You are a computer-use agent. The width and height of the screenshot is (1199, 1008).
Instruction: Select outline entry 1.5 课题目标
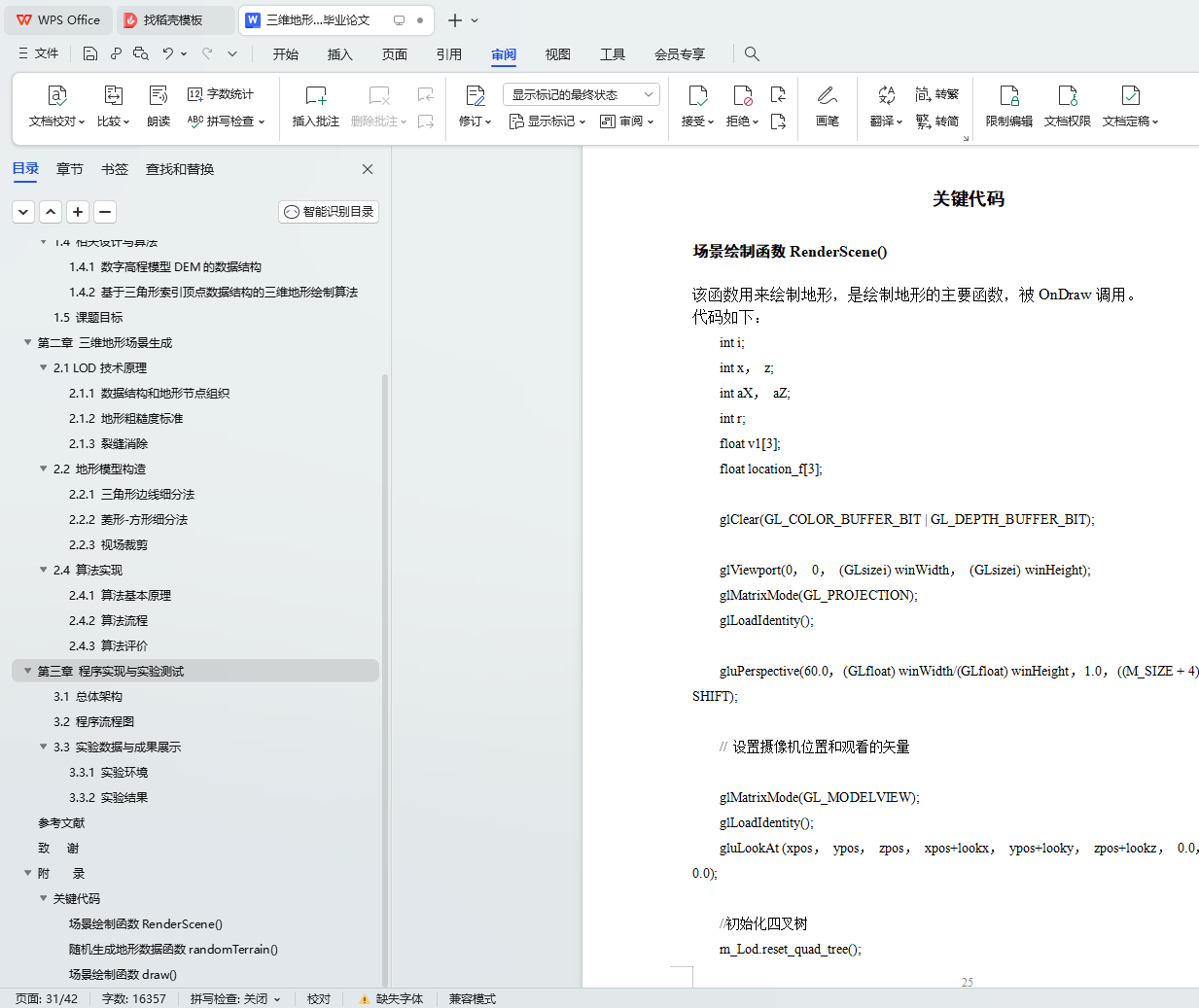[88, 317]
